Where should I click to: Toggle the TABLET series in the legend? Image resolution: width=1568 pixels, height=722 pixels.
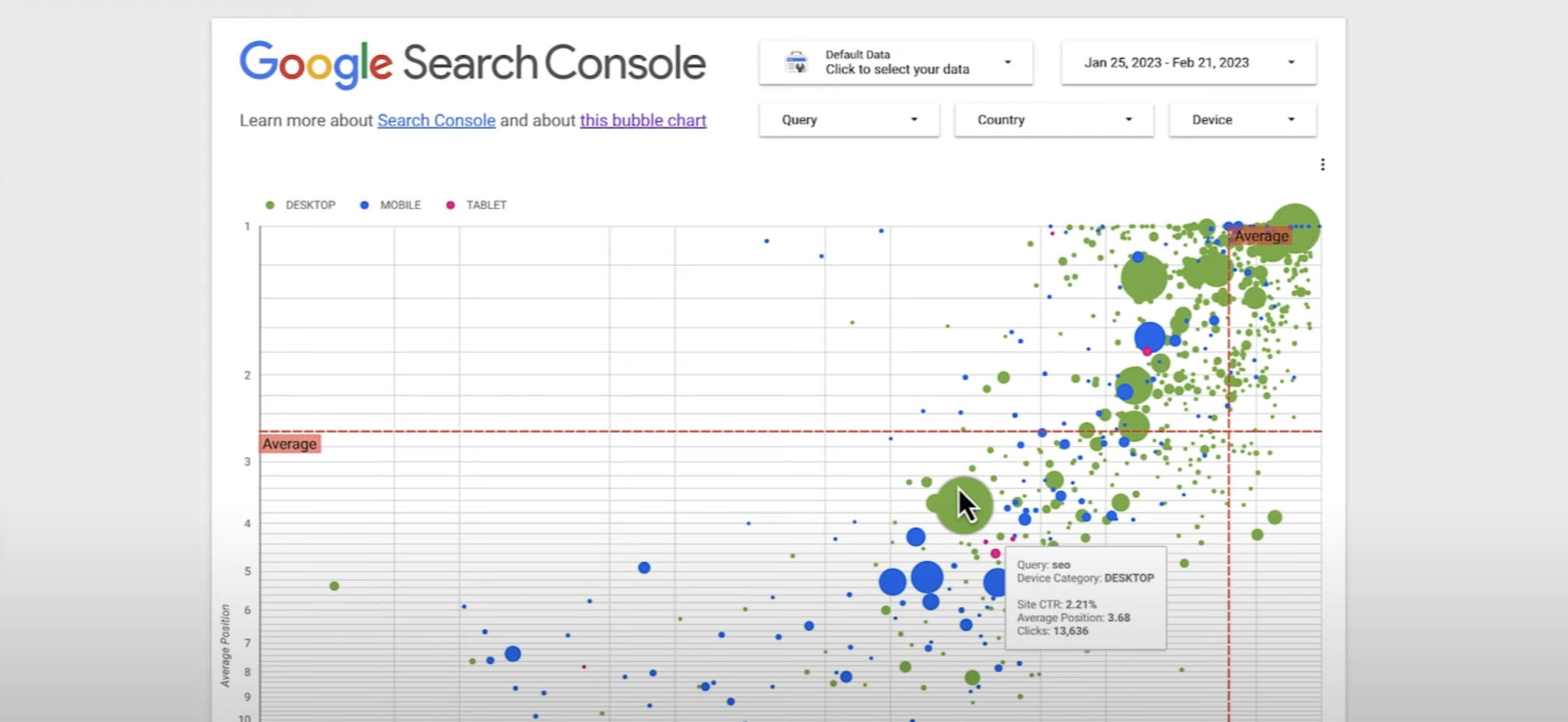(485, 205)
